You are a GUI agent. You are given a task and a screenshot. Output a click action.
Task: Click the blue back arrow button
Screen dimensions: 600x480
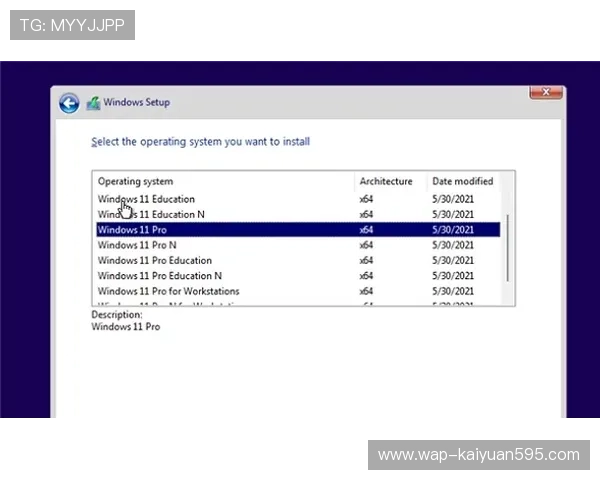click(69, 103)
